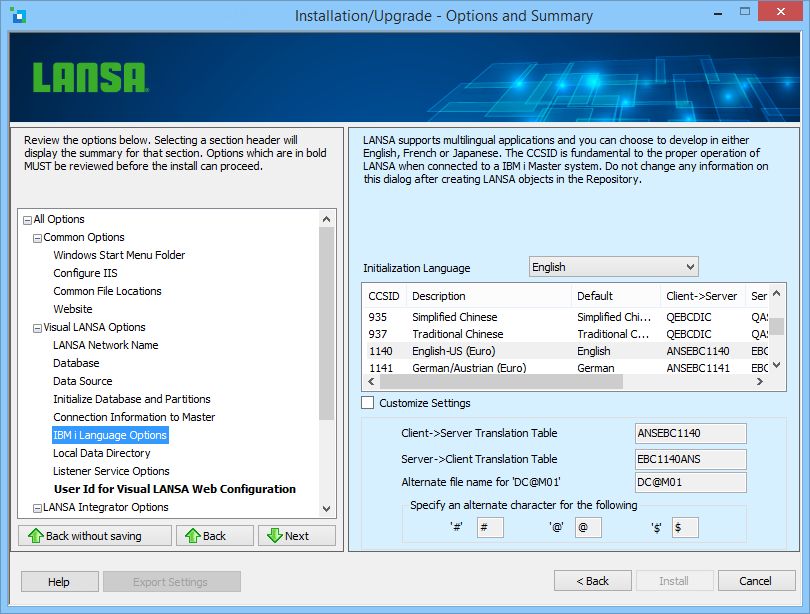Image resolution: width=810 pixels, height=614 pixels.
Task: Click the CCSID list scroll up arrow
Action: [x=776, y=293]
